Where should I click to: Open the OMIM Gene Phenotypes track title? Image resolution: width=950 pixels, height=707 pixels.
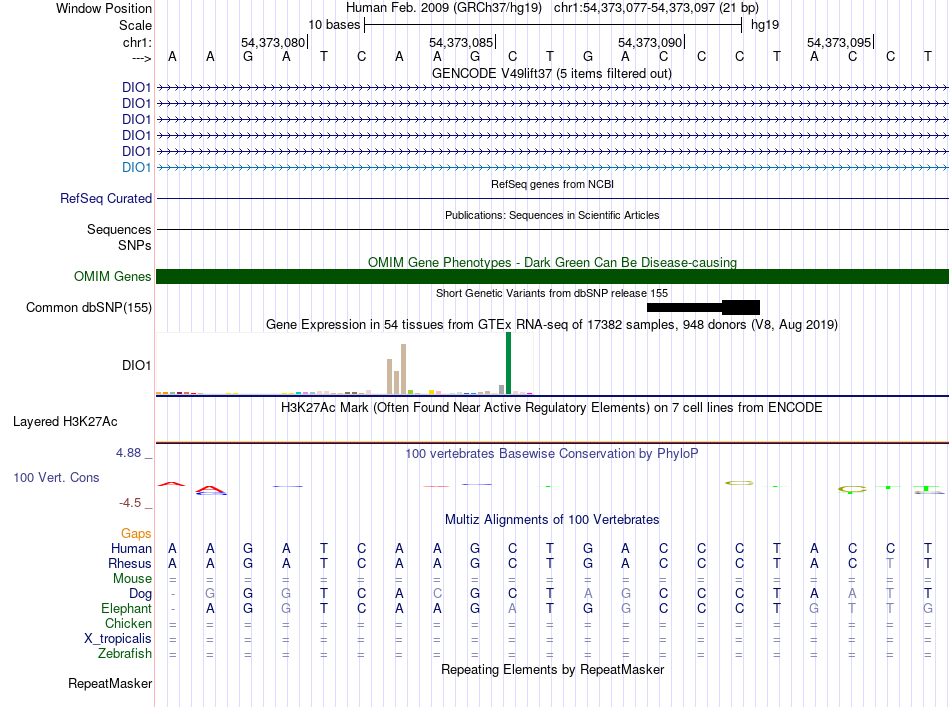coord(551,262)
